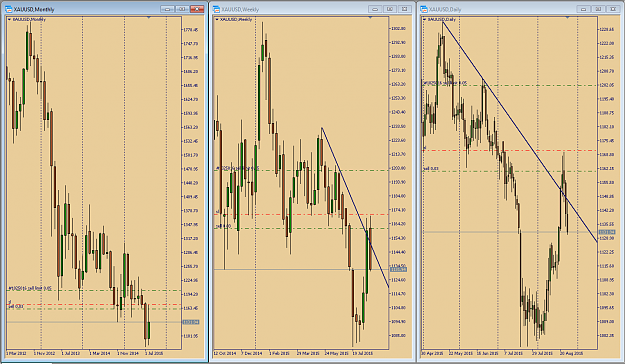
Task: Maximize the XAUUSD,Monthly chart window
Action: [182, 9]
